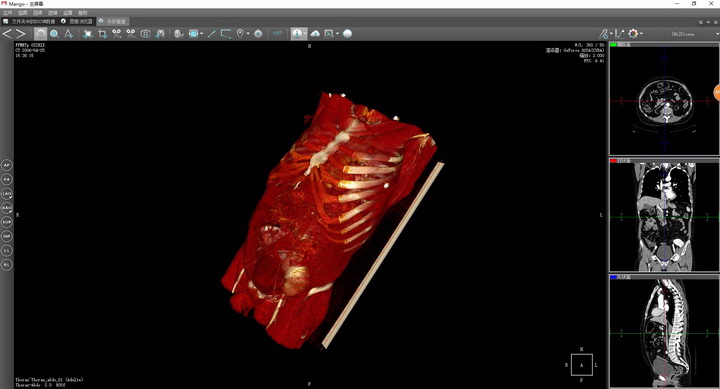Select the magnifier zoom tool

pos(54,34)
